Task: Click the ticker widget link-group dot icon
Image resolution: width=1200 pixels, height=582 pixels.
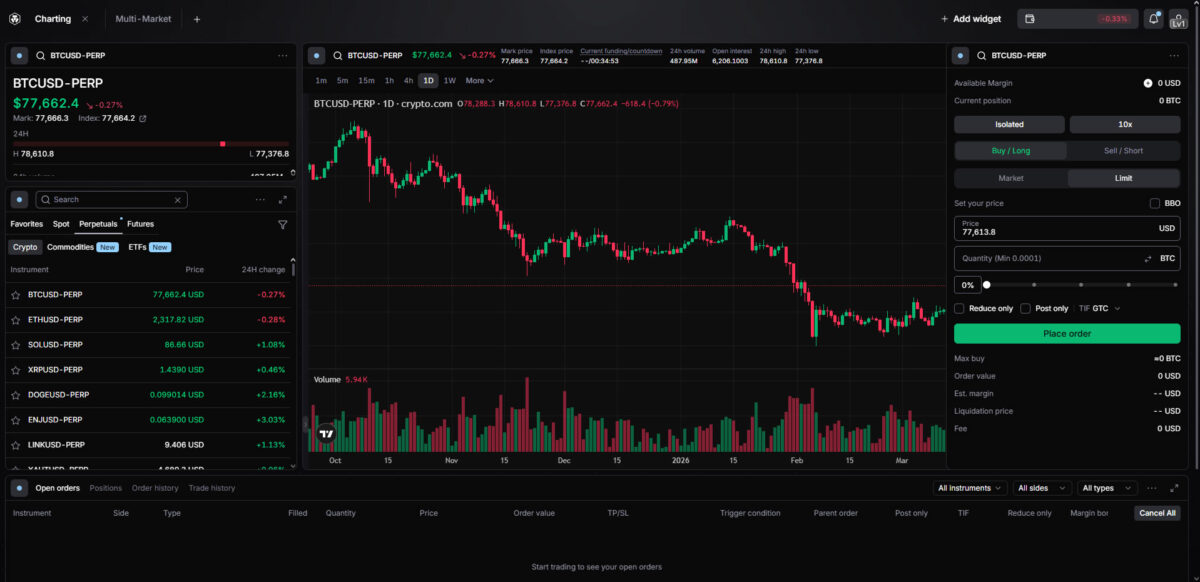Action: 19,56
